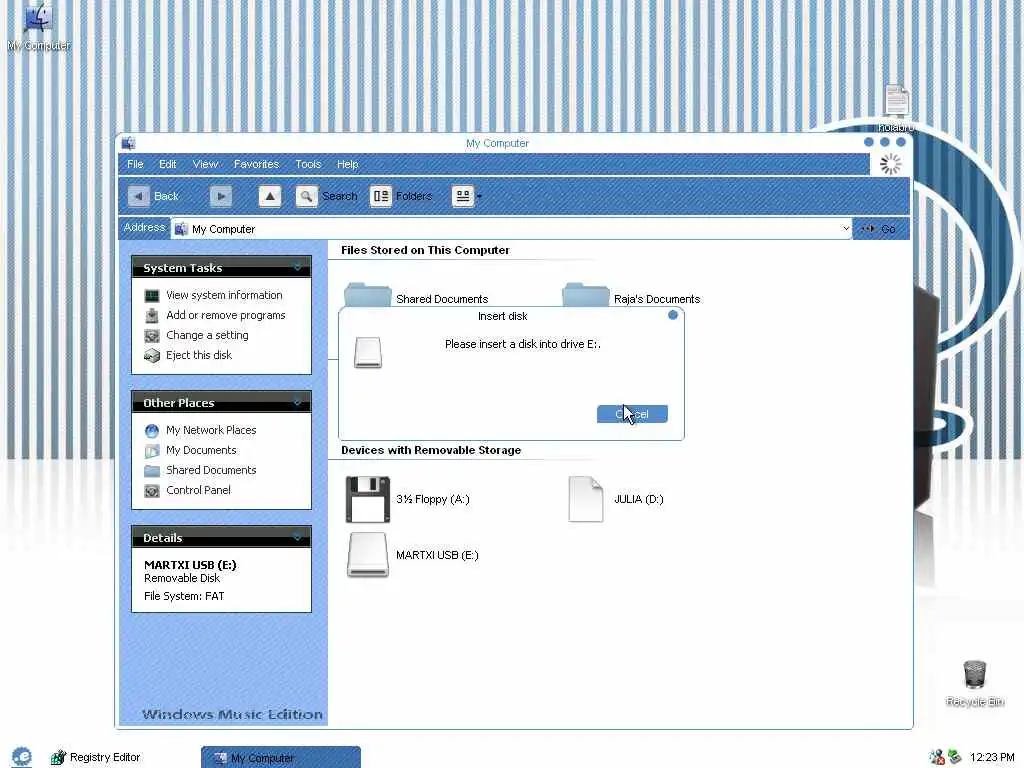Click the Go button
The height and width of the screenshot is (768, 1024).
[879, 229]
